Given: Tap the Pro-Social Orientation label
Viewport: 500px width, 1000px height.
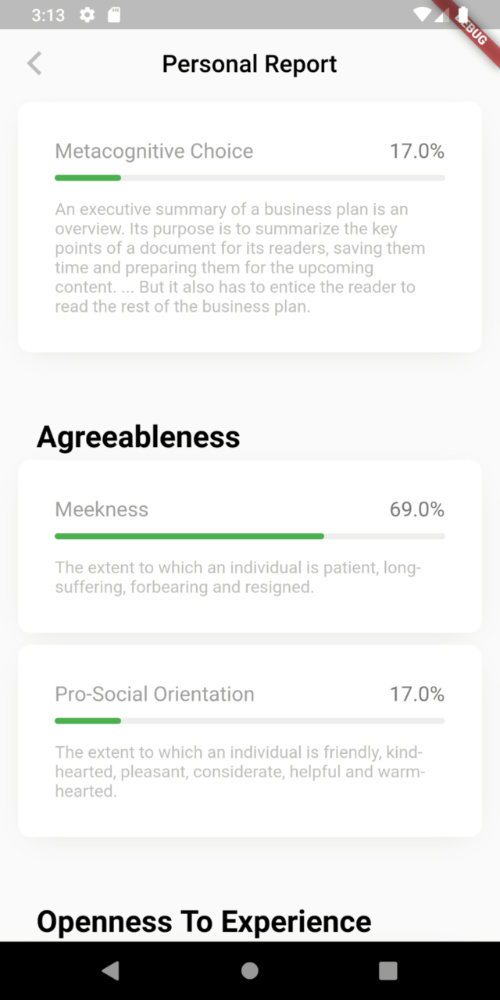Looking at the screenshot, I should pos(154,694).
